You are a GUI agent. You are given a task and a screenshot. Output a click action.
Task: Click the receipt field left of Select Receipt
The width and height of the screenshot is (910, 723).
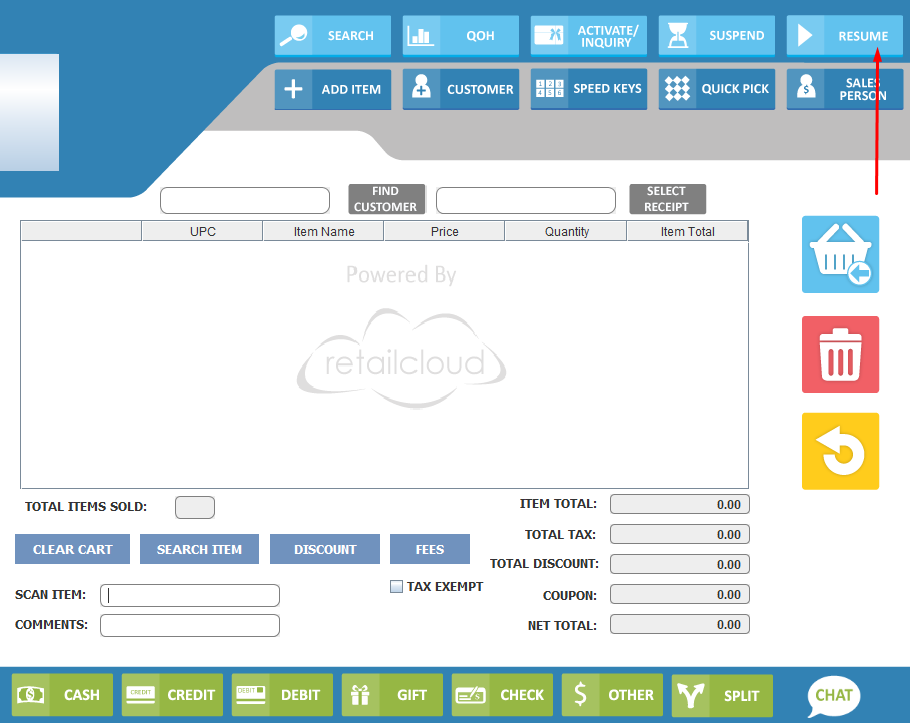[526, 201]
